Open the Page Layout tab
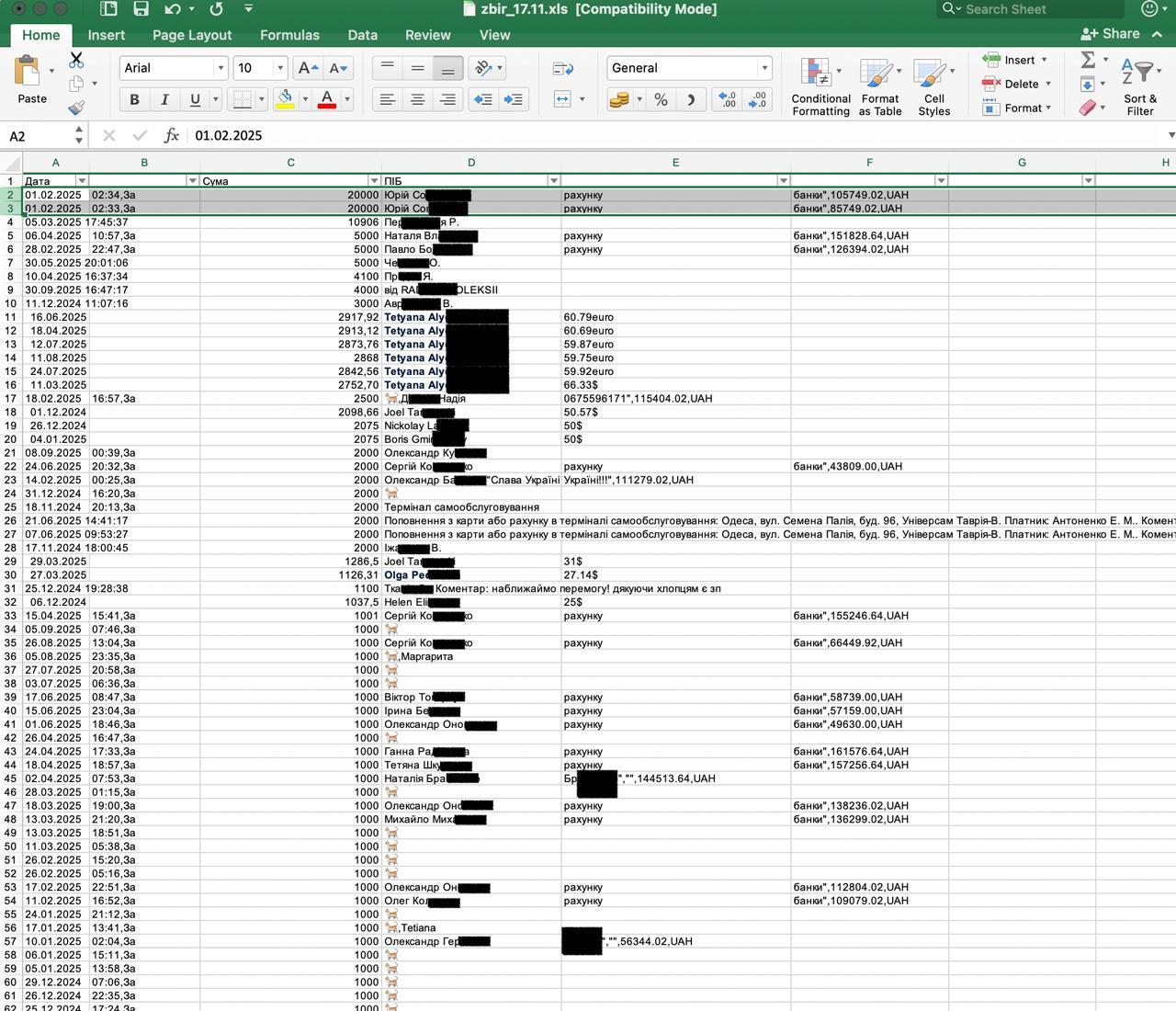The image size is (1176, 1011). click(192, 35)
